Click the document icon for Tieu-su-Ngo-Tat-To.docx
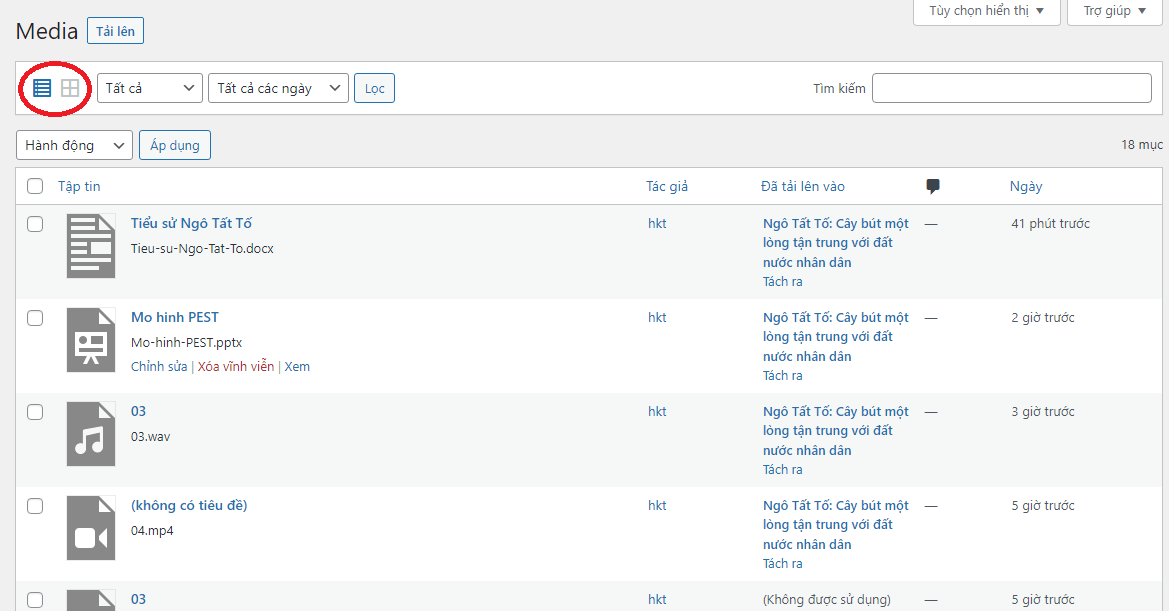Screen dimensions: 1169x611 (x=91, y=246)
